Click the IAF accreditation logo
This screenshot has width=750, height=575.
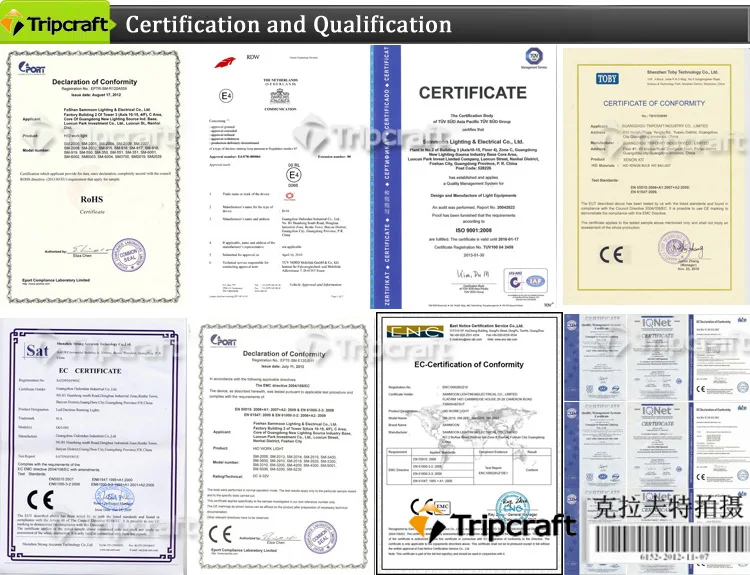(535, 281)
